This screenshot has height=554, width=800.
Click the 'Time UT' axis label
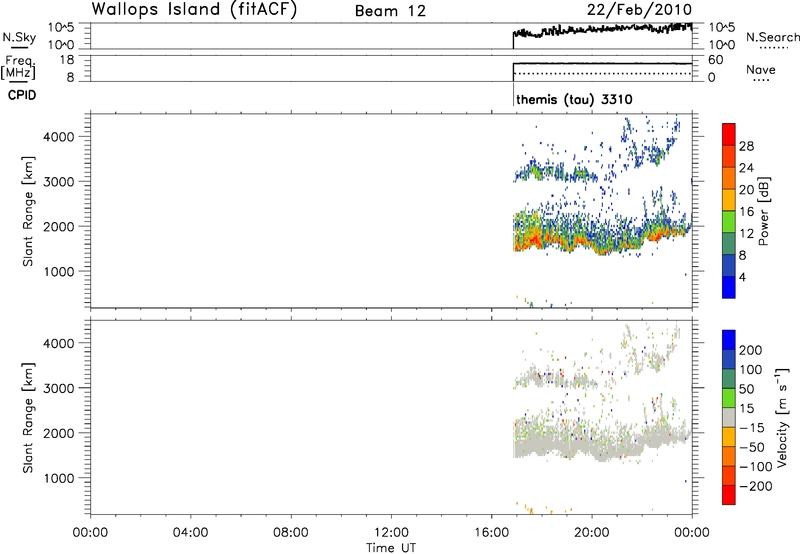(x=391, y=548)
